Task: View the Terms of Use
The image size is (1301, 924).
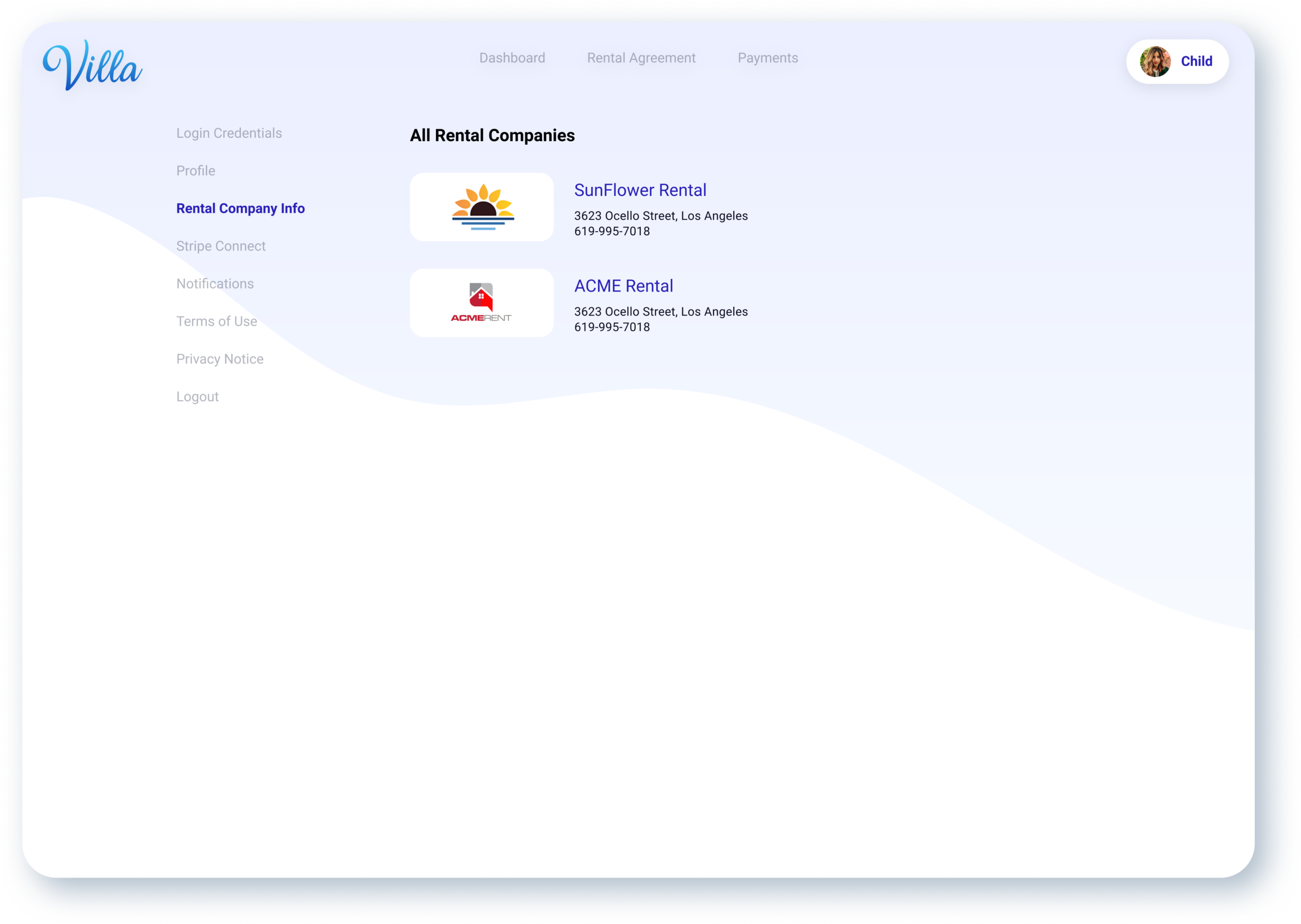Action: click(216, 322)
